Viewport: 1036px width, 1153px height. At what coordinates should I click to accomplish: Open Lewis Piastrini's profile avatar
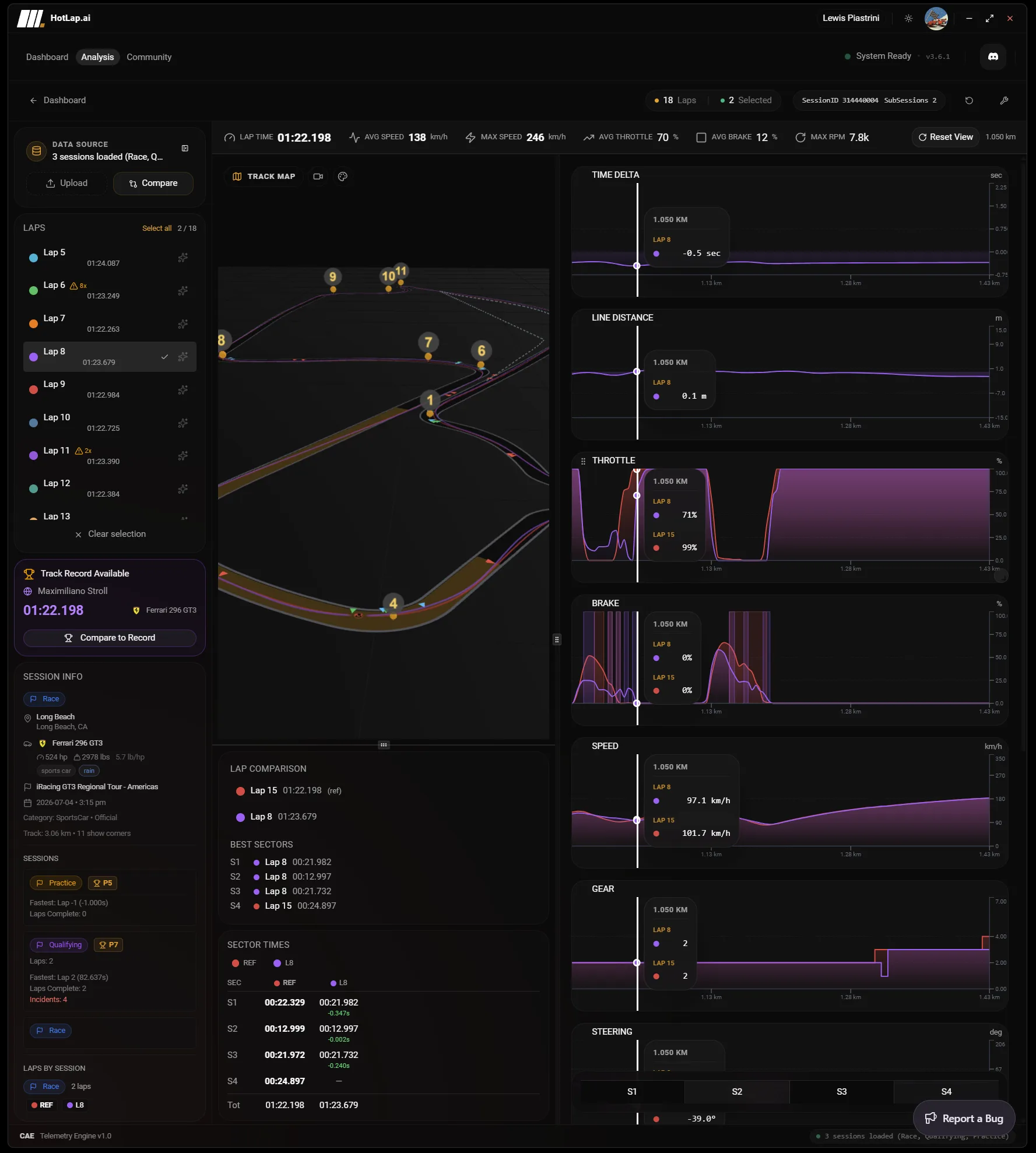936,19
